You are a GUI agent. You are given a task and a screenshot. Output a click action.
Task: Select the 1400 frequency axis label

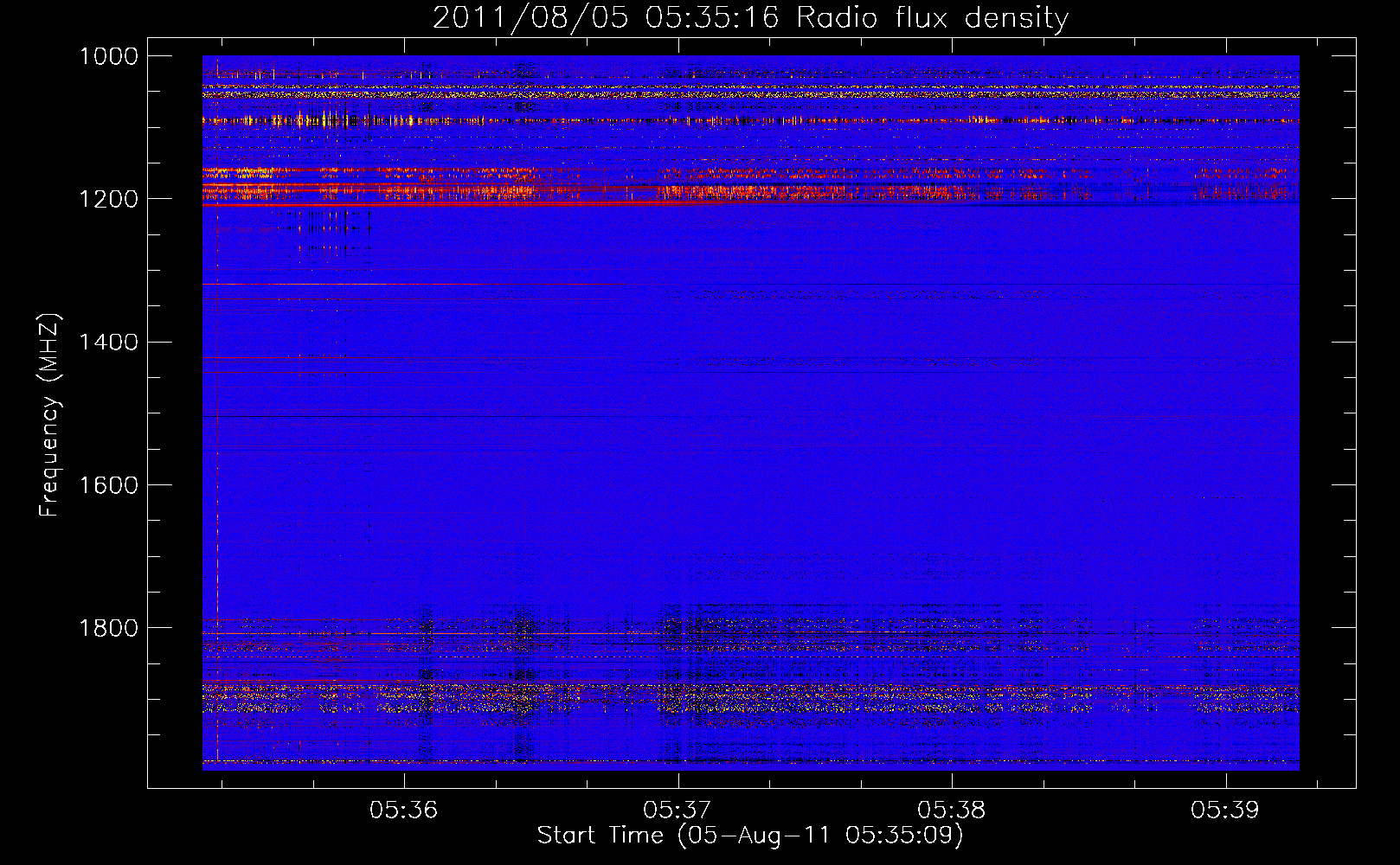click(108, 342)
